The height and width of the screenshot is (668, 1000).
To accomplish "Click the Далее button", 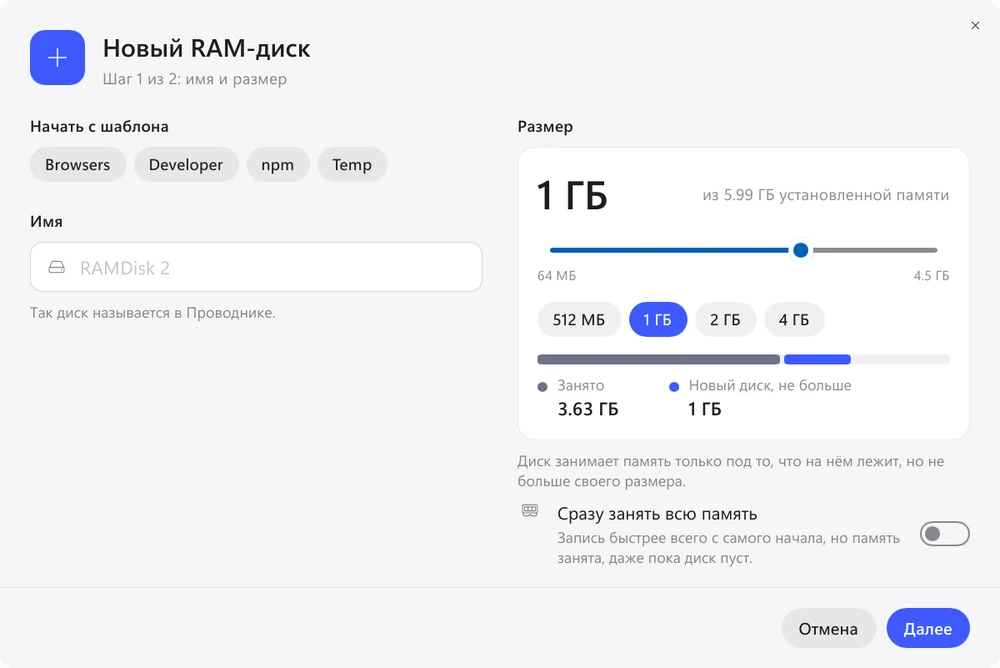I will 928,628.
